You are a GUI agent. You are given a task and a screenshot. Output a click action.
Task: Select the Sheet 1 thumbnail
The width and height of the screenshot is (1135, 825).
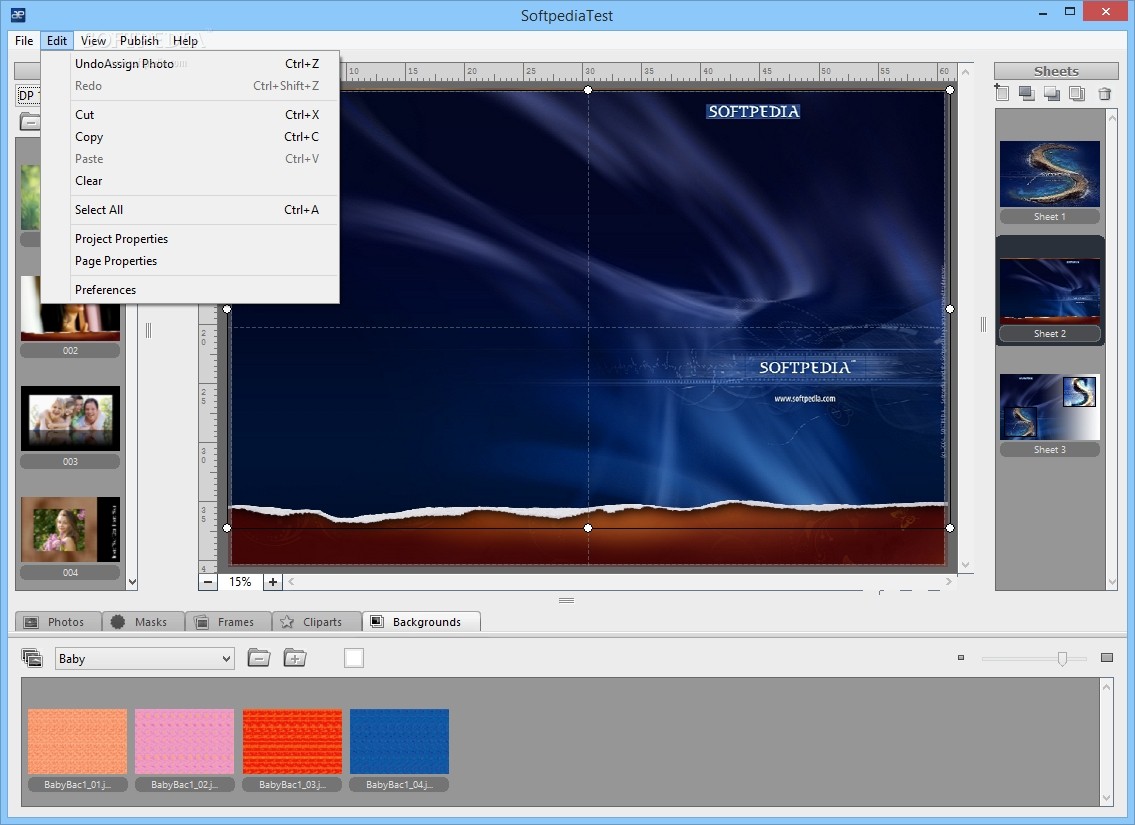click(x=1050, y=174)
